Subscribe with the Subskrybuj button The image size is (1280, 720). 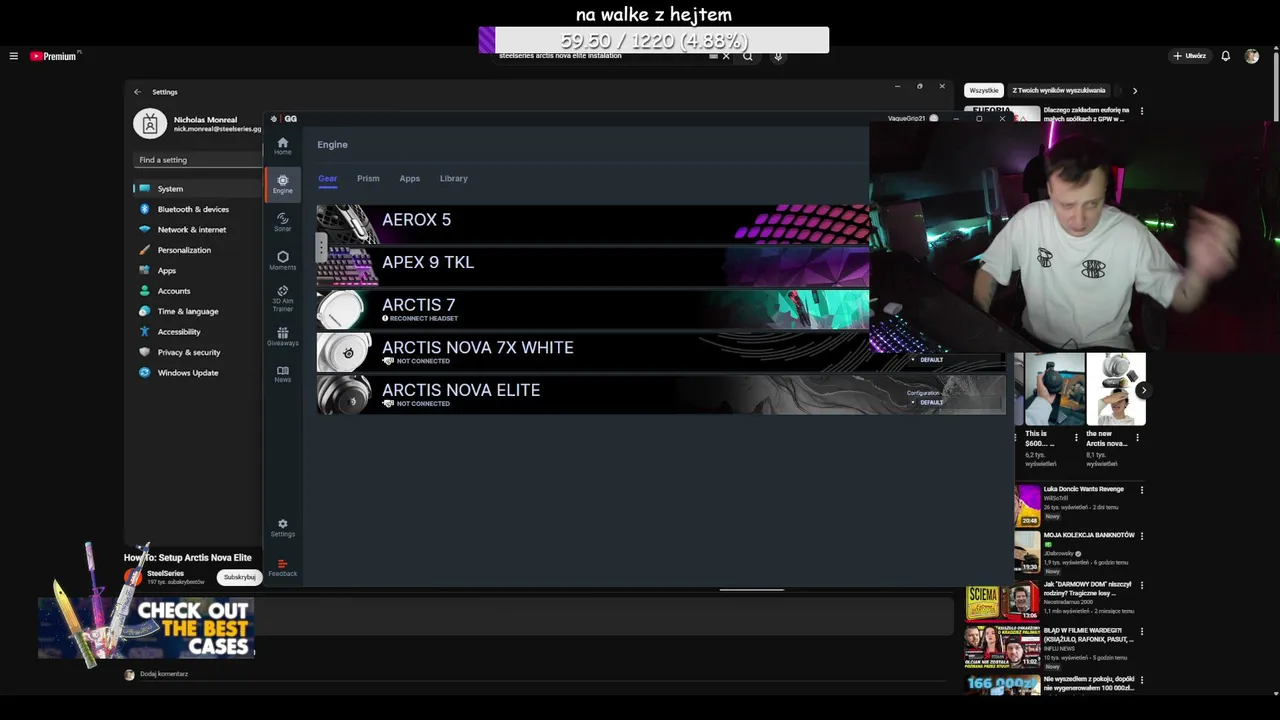[240, 577]
